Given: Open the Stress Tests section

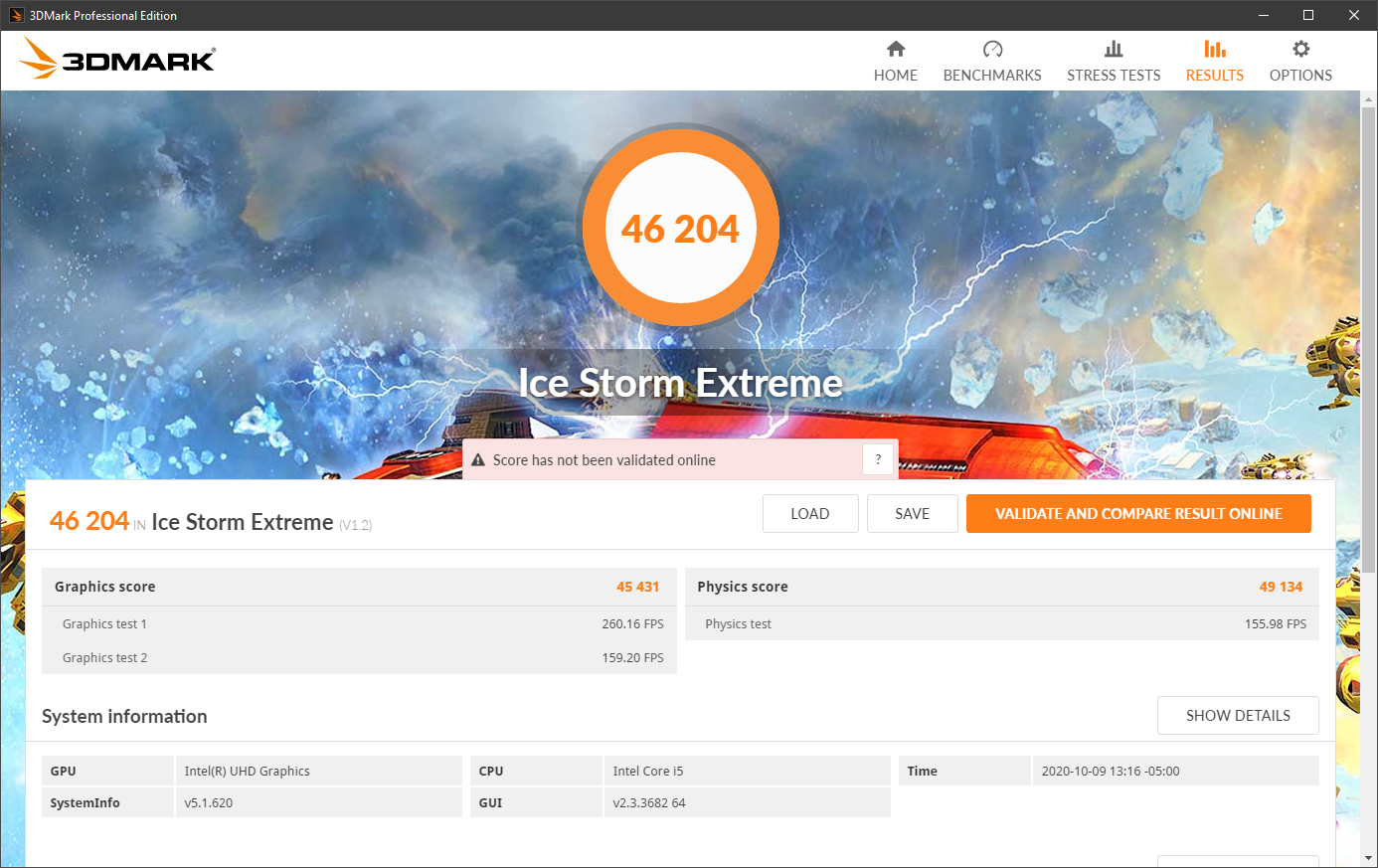Looking at the screenshot, I should tap(1114, 62).
